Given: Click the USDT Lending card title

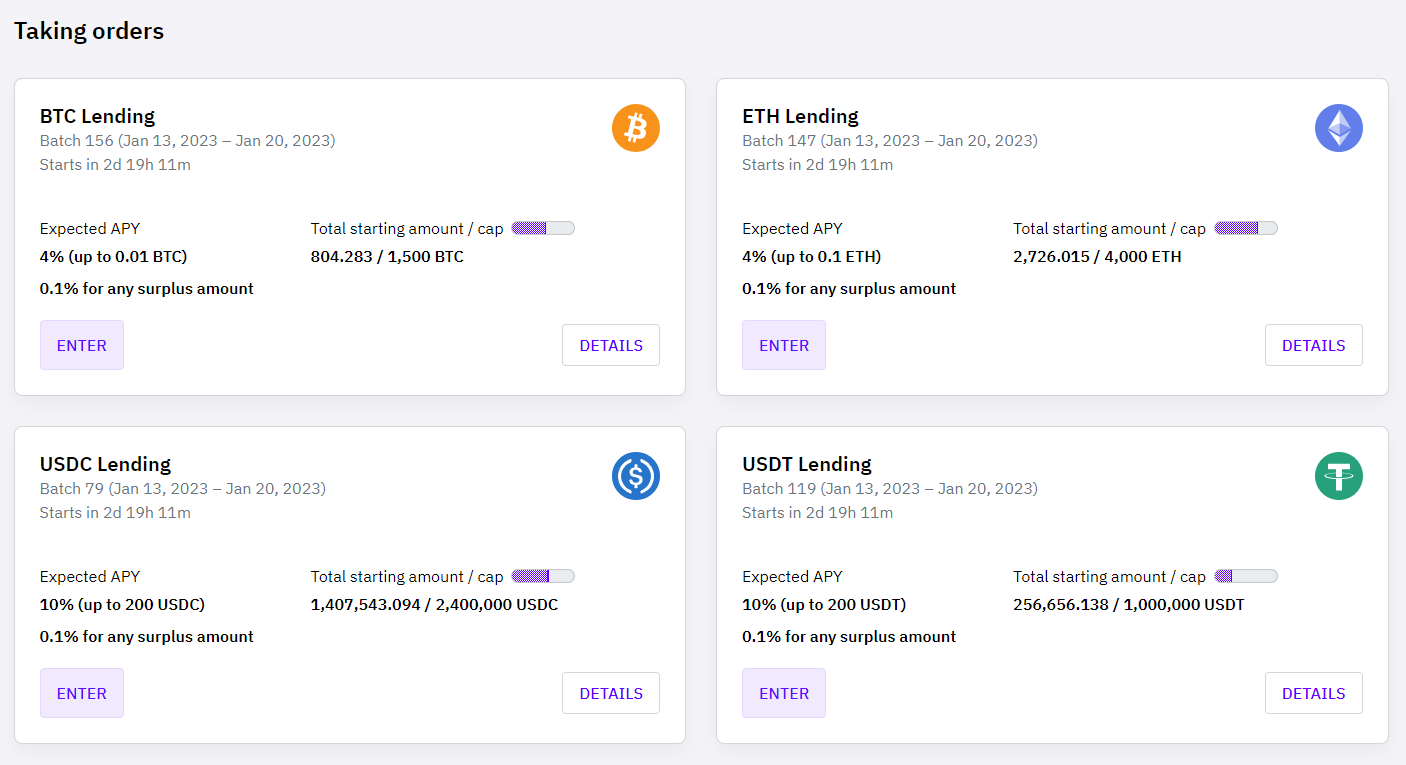Looking at the screenshot, I should [x=806, y=464].
